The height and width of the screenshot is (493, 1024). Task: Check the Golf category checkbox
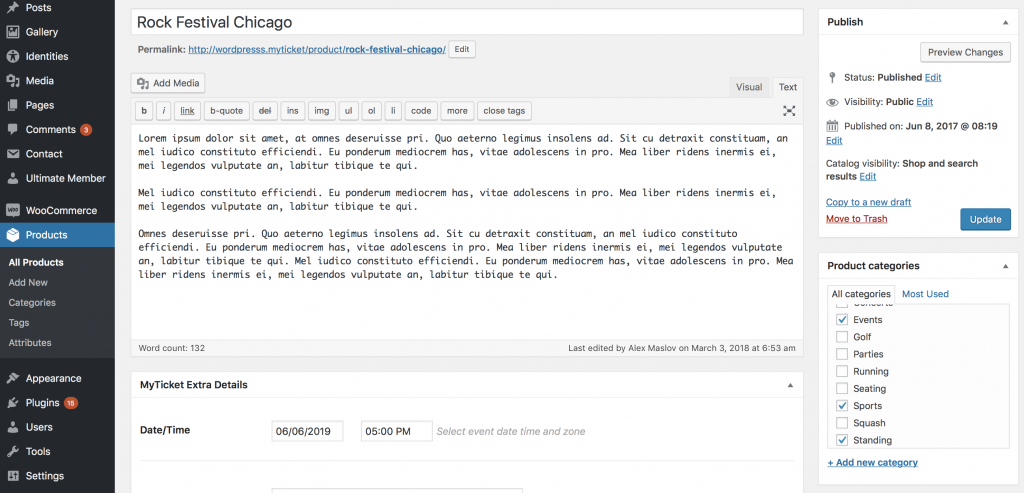[842, 337]
